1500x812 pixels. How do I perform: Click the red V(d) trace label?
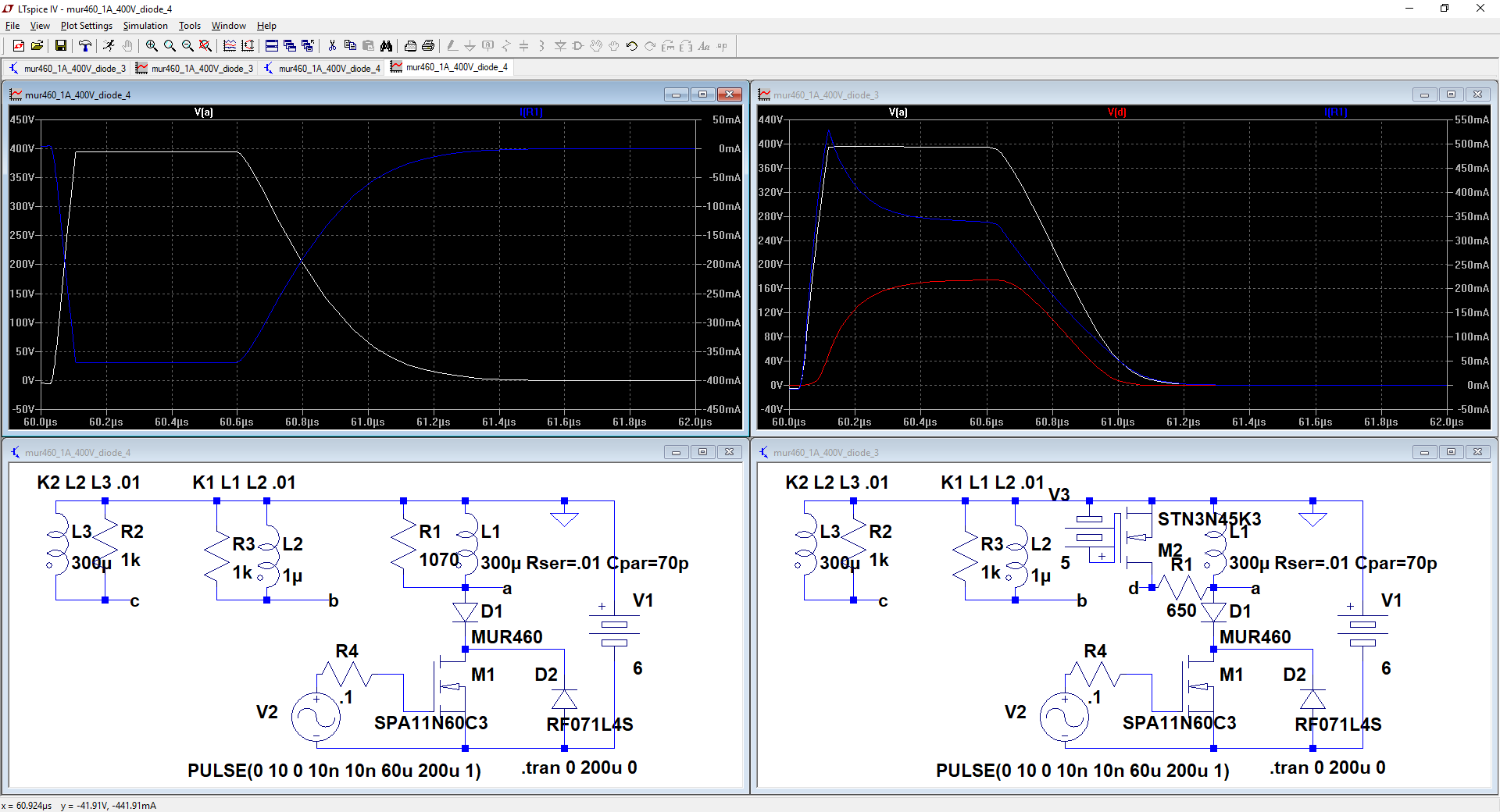[x=1116, y=112]
